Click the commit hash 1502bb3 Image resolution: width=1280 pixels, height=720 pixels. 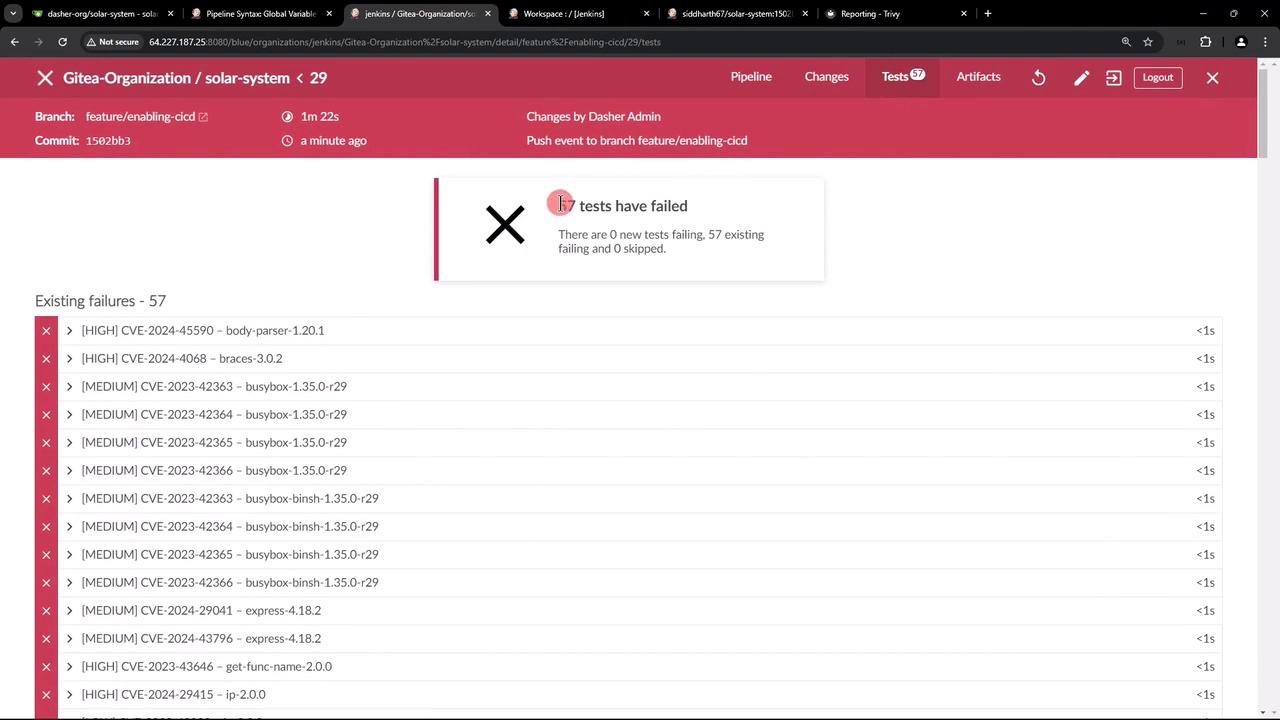[x=108, y=141]
